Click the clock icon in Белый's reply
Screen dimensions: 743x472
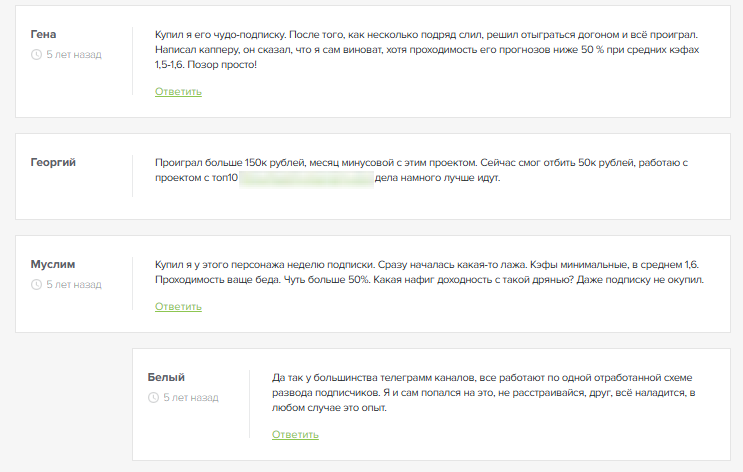tap(154, 397)
